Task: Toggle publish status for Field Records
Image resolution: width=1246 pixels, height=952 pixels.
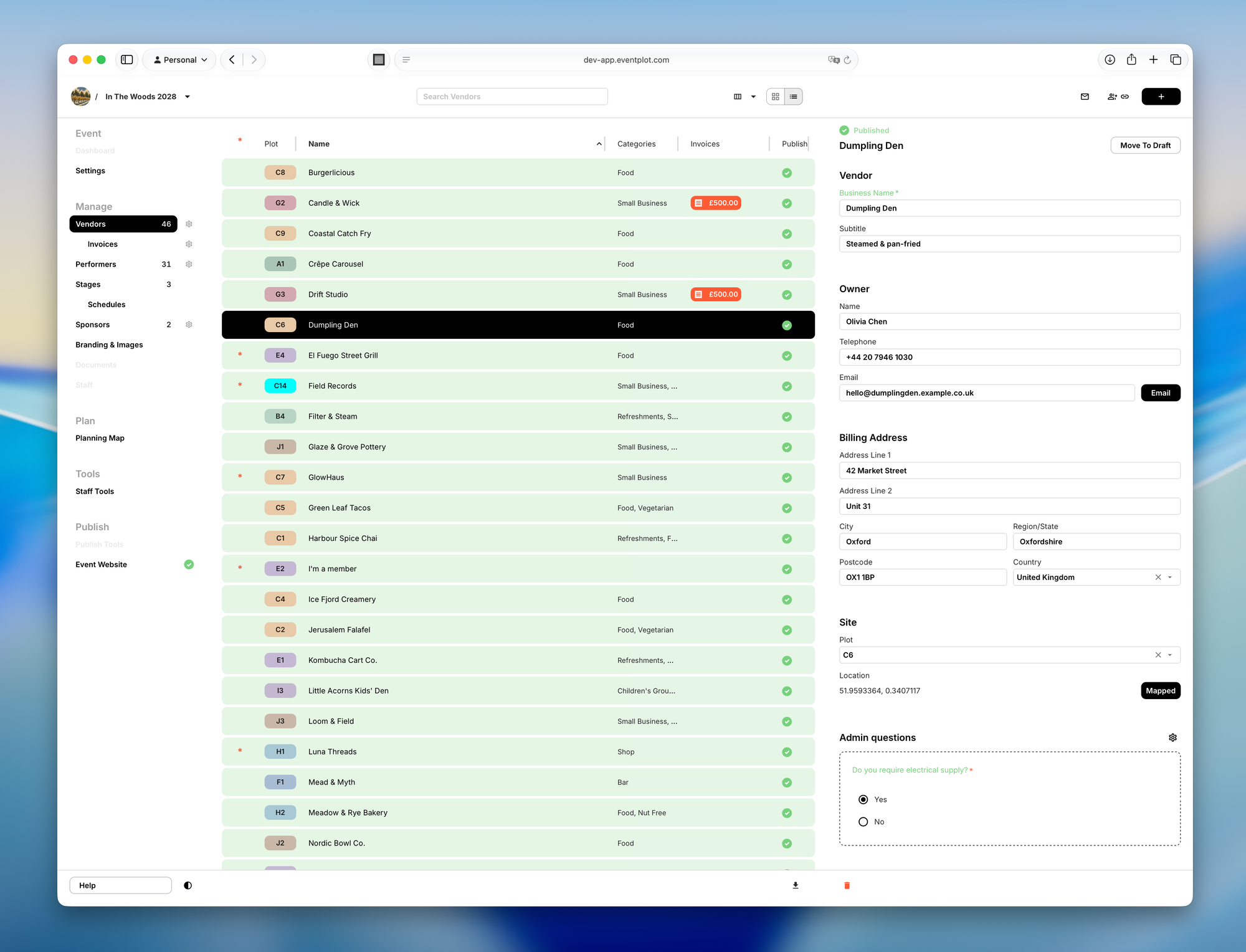Action: click(x=787, y=386)
